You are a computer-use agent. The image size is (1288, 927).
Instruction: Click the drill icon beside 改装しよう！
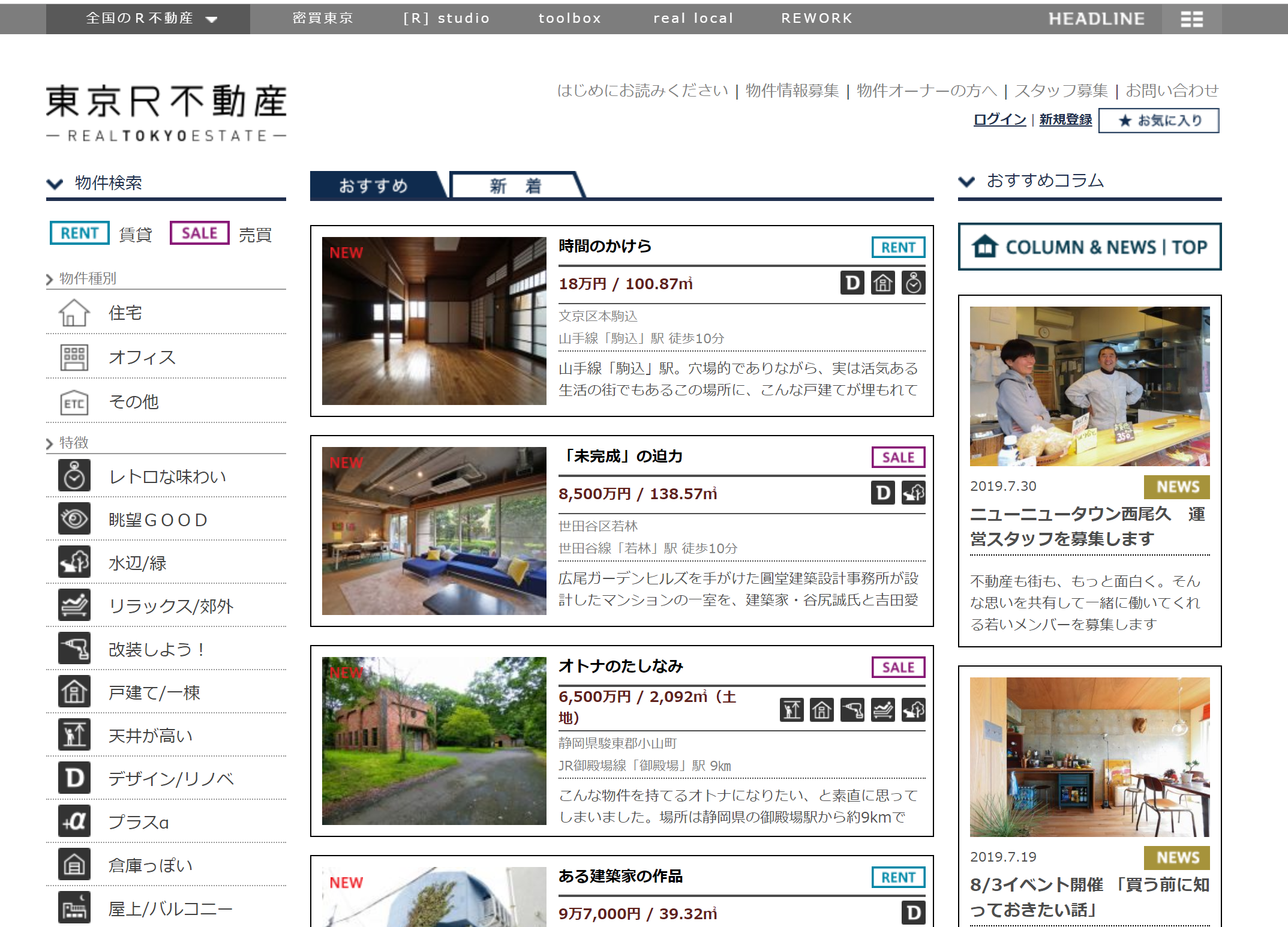74,649
